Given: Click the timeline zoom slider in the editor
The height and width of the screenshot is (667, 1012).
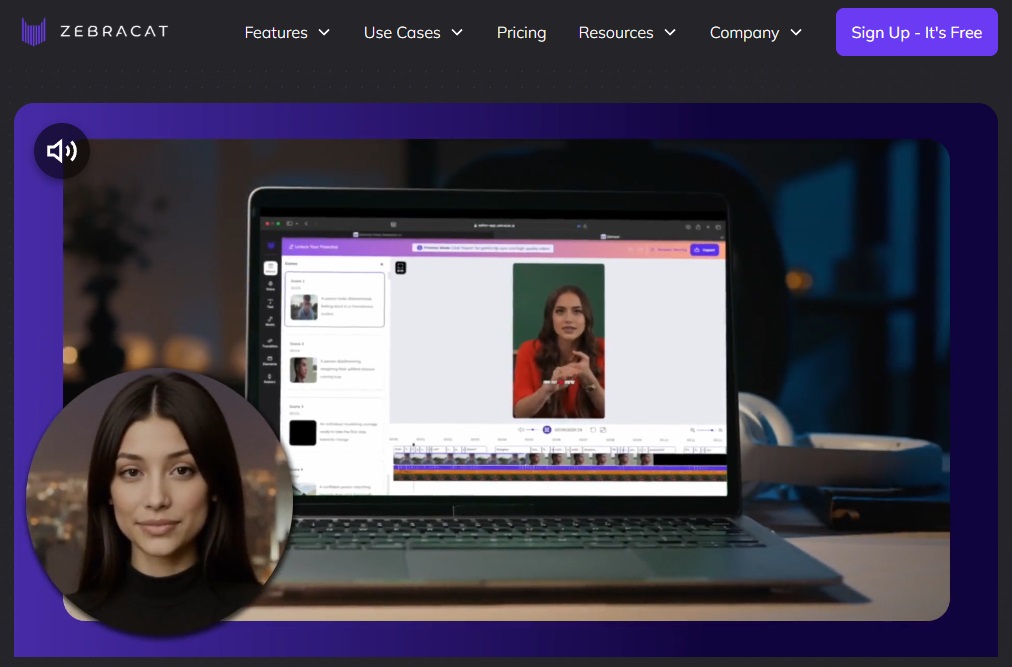Looking at the screenshot, I should (x=706, y=429).
